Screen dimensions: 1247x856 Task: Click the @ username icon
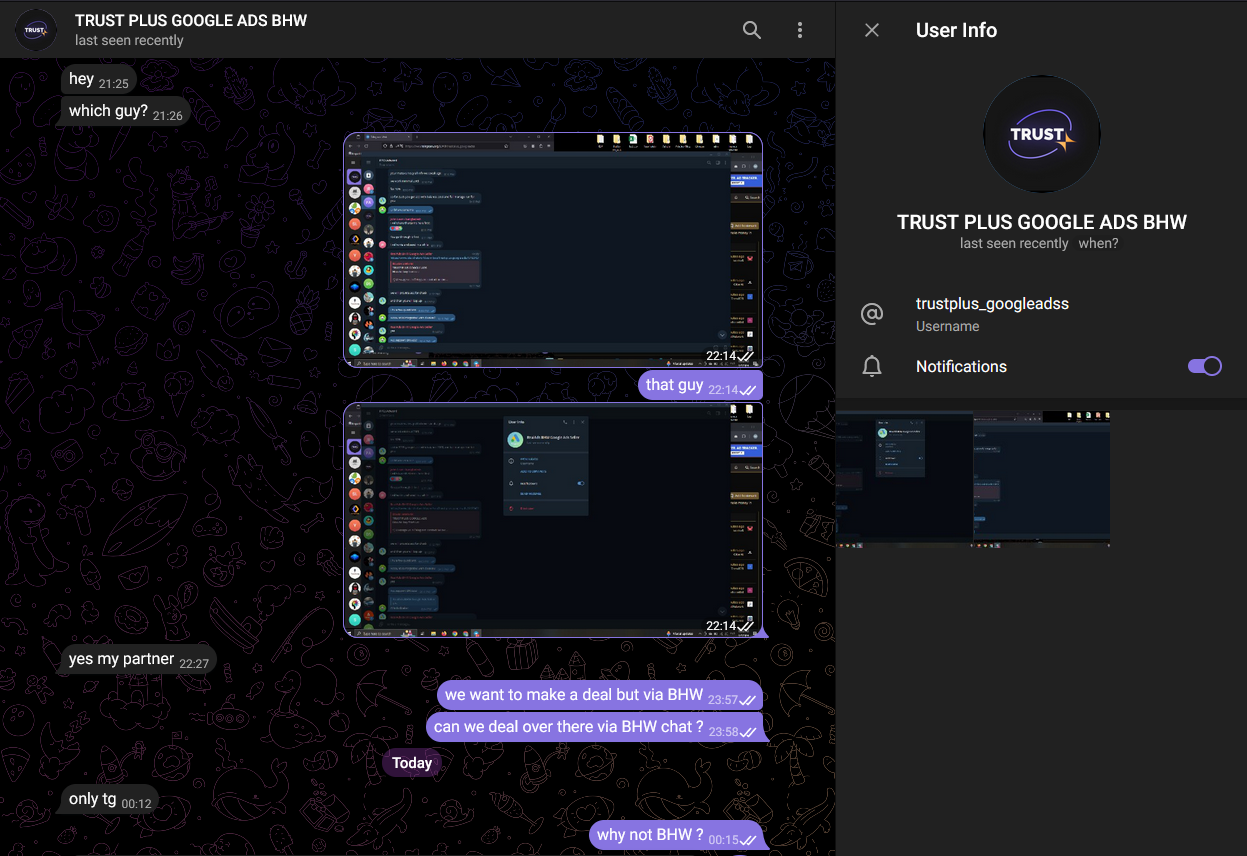pos(872,314)
